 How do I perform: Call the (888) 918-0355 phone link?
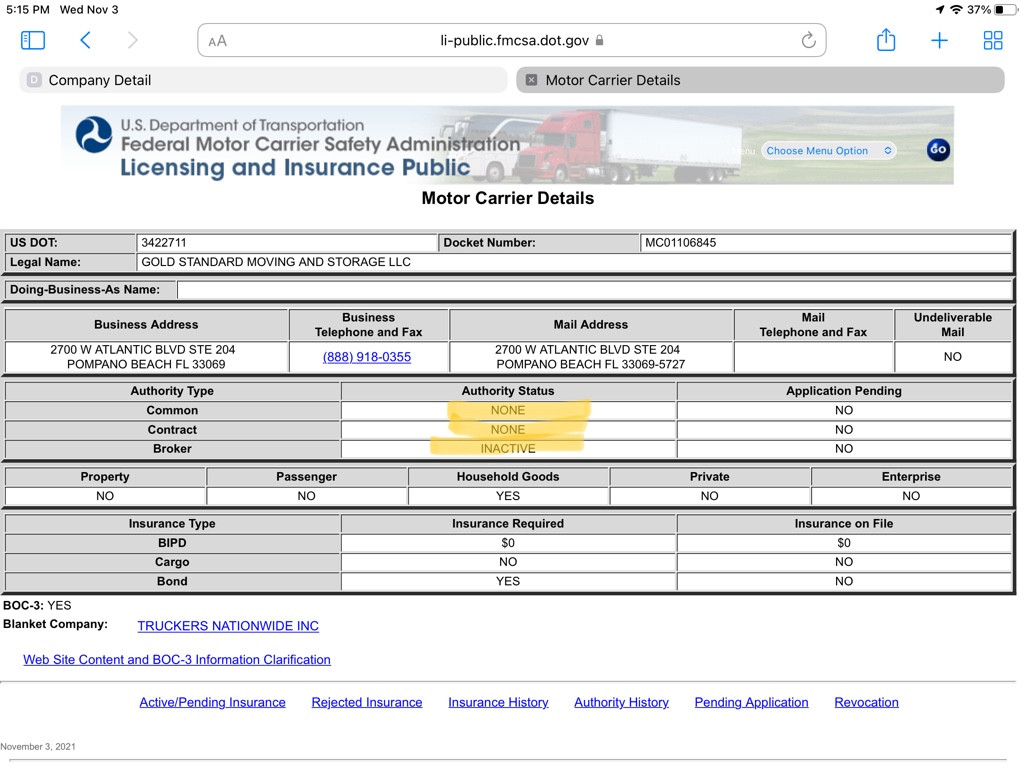[x=367, y=357]
